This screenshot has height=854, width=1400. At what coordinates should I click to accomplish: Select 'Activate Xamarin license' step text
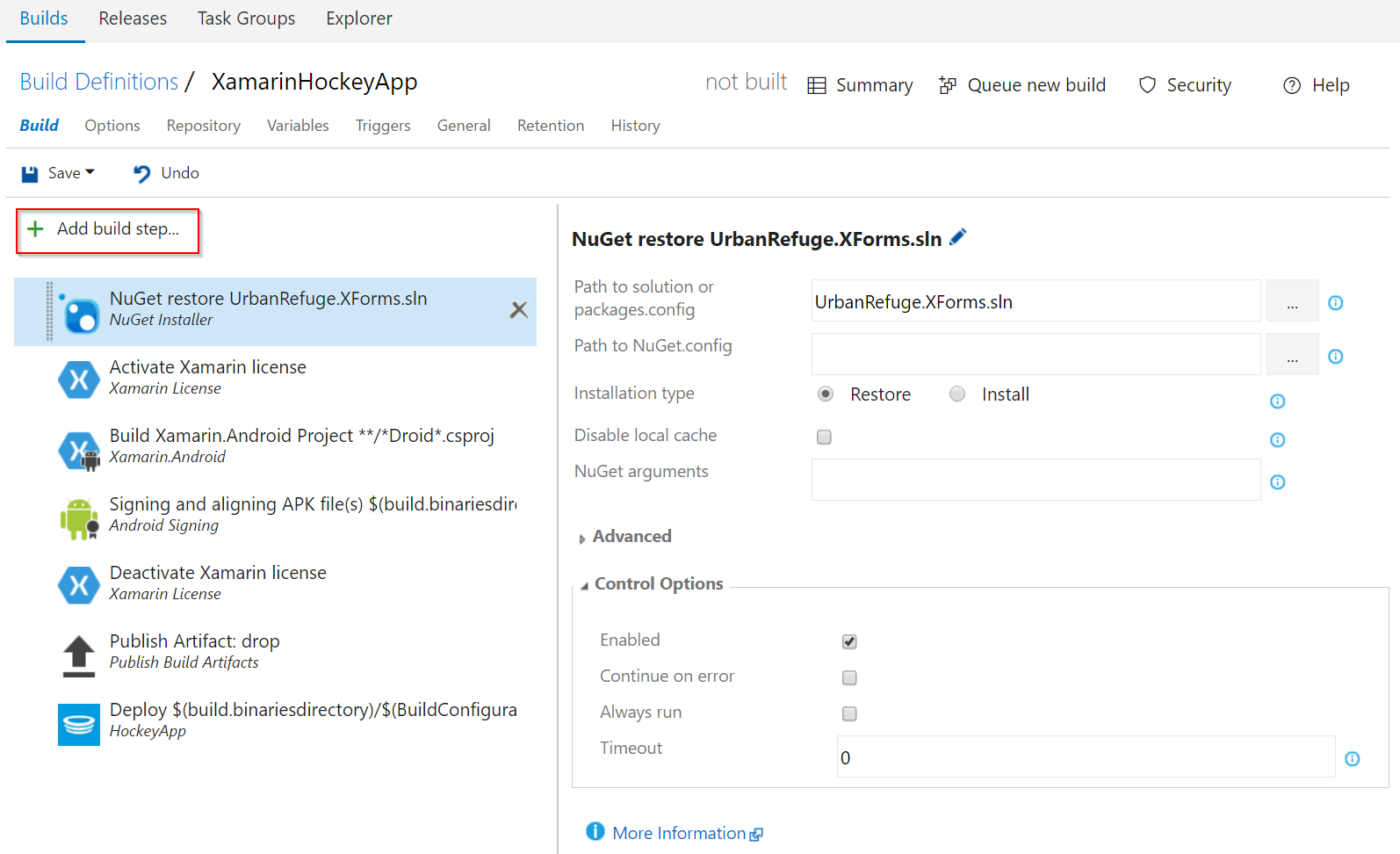click(x=208, y=367)
